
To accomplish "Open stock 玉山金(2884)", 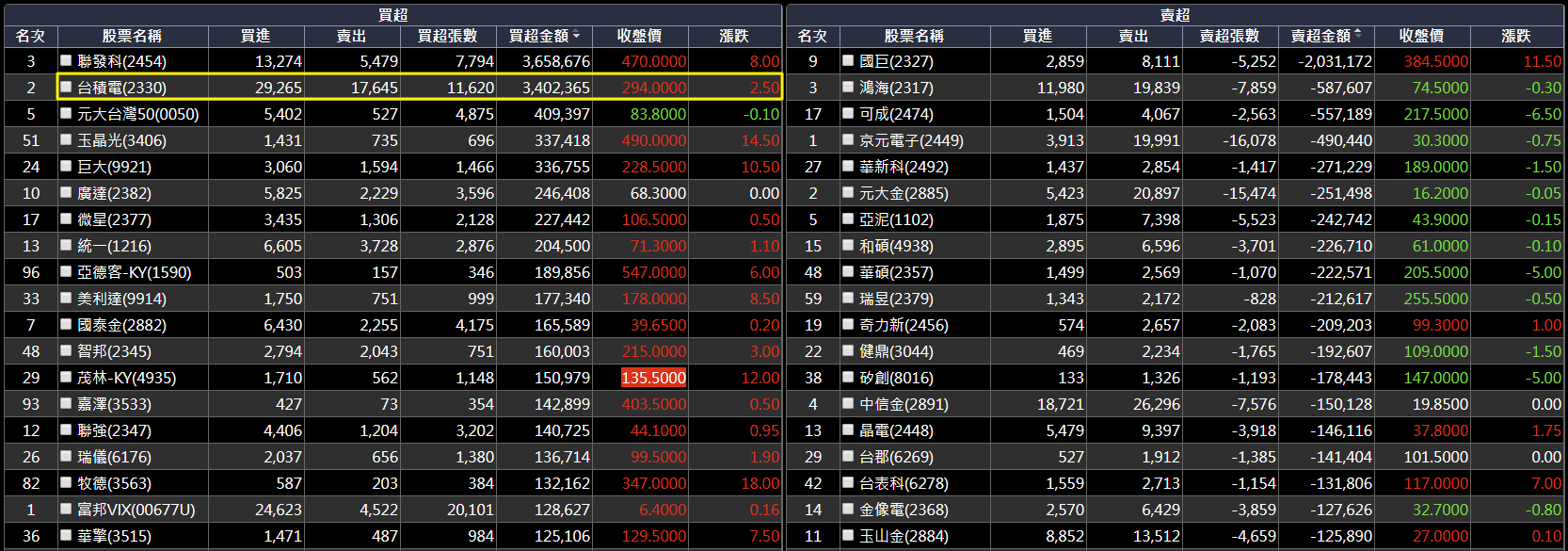I will click(x=904, y=536).
